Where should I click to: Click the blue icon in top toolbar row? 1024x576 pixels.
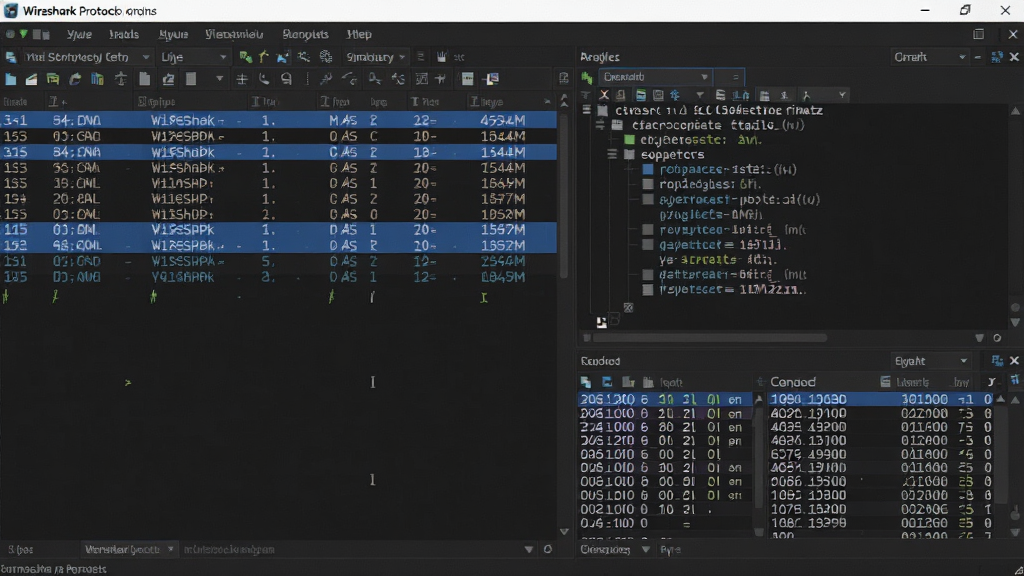point(283,57)
